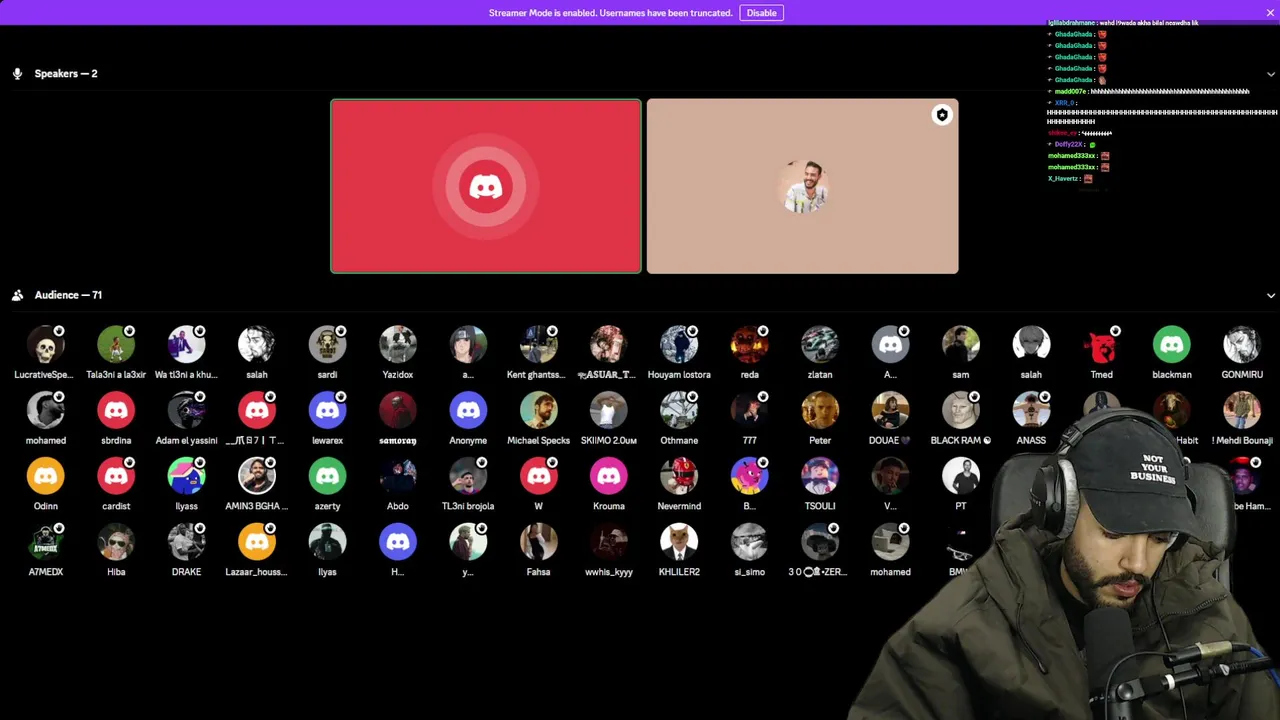Click the Speakers microphone icon
This screenshot has height=720, width=1280.
click(17, 74)
